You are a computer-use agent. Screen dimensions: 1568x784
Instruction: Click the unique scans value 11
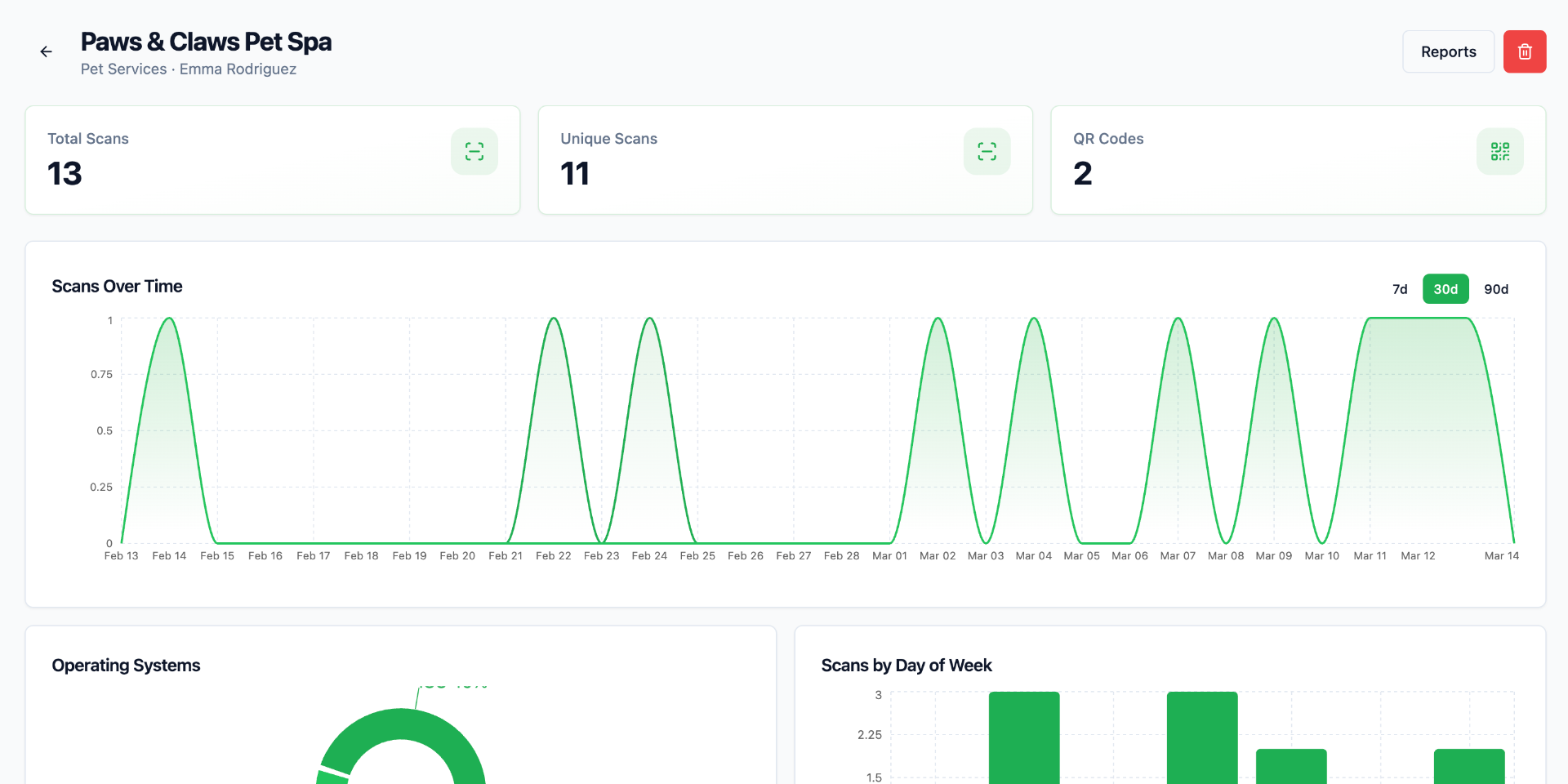tap(575, 173)
